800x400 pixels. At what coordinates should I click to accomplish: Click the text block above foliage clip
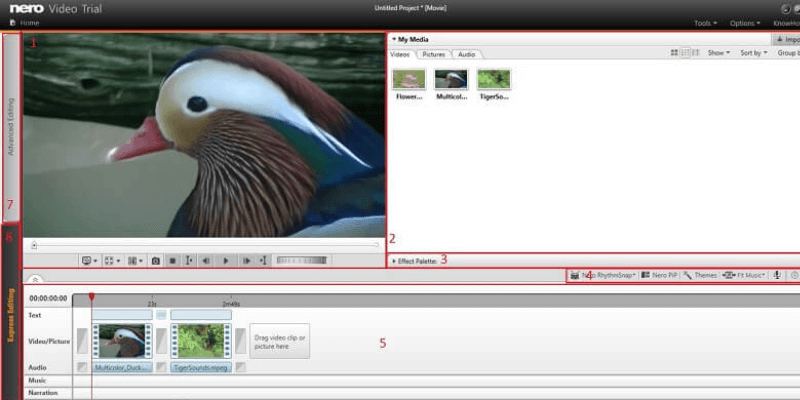click(201, 315)
